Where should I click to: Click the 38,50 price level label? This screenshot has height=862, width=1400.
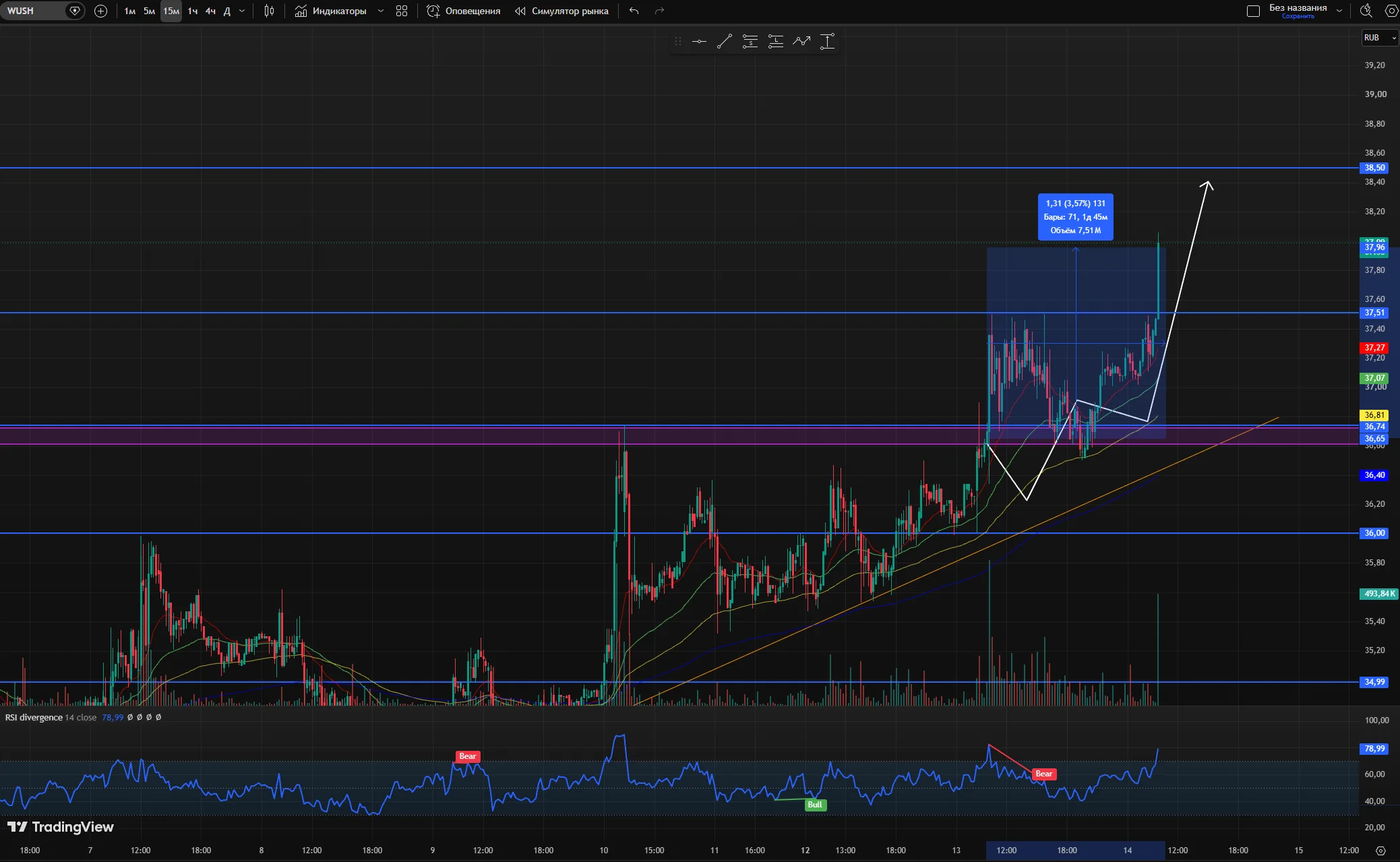click(x=1374, y=168)
